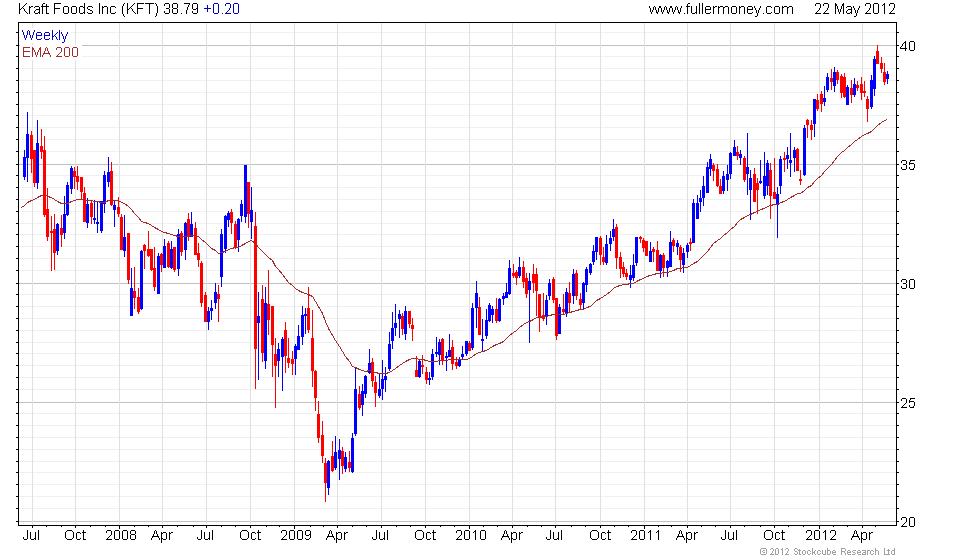Click the 30 price level on right axis
The height and width of the screenshot is (560, 980).
point(908,284)
